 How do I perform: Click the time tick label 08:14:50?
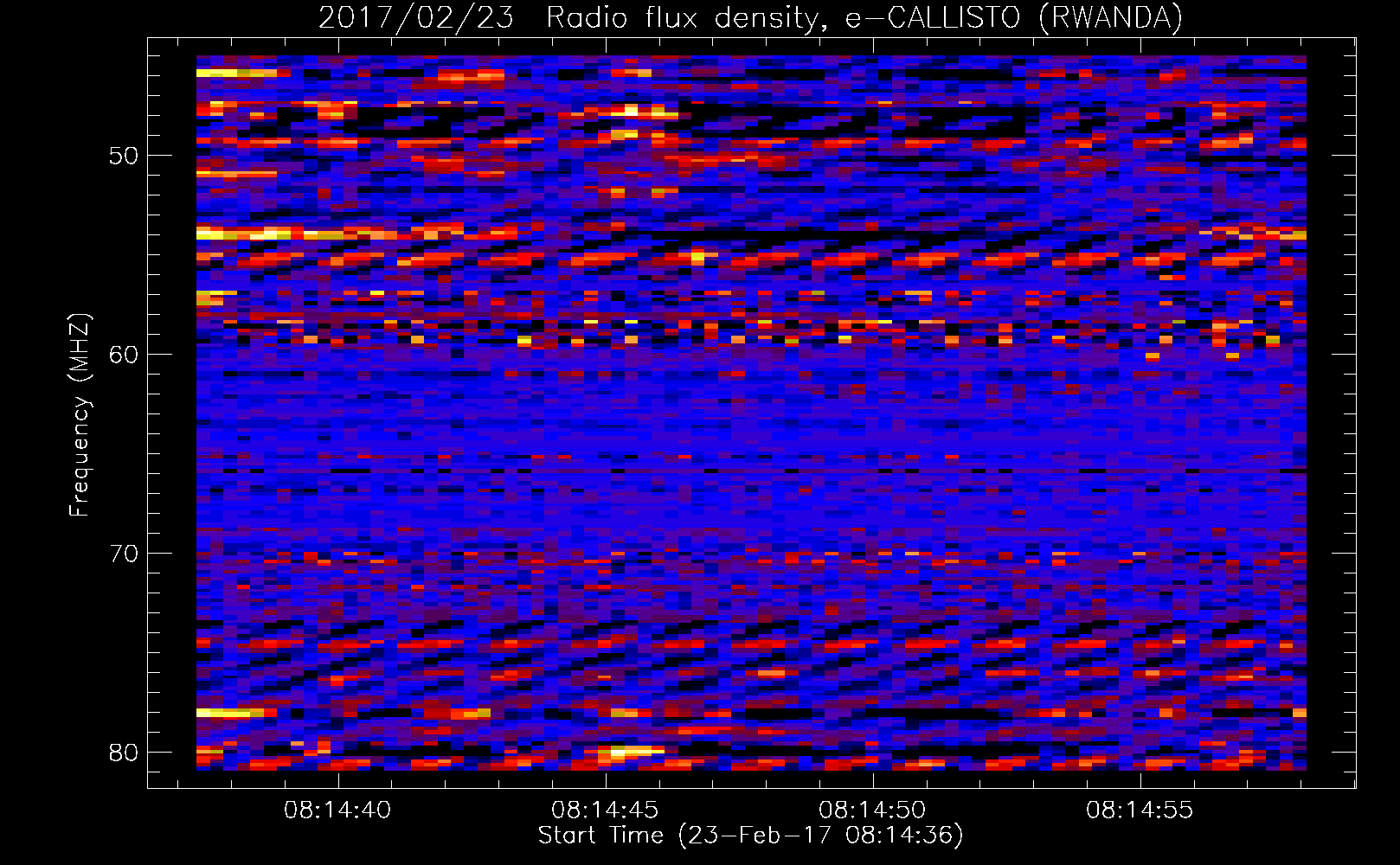tap(872, 810)
